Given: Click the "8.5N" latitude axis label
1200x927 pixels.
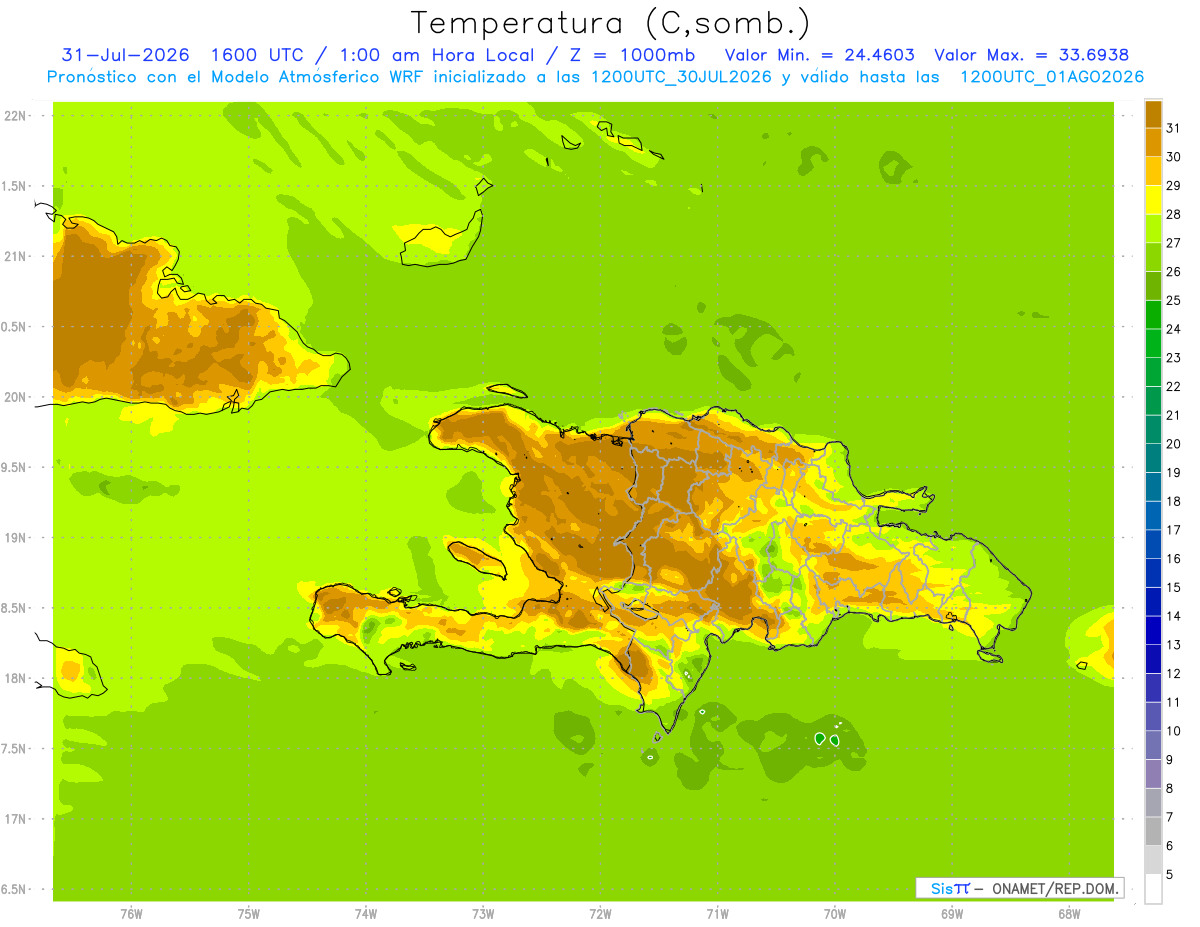Looking at the screenshot, I should click(x=14, y=608).
